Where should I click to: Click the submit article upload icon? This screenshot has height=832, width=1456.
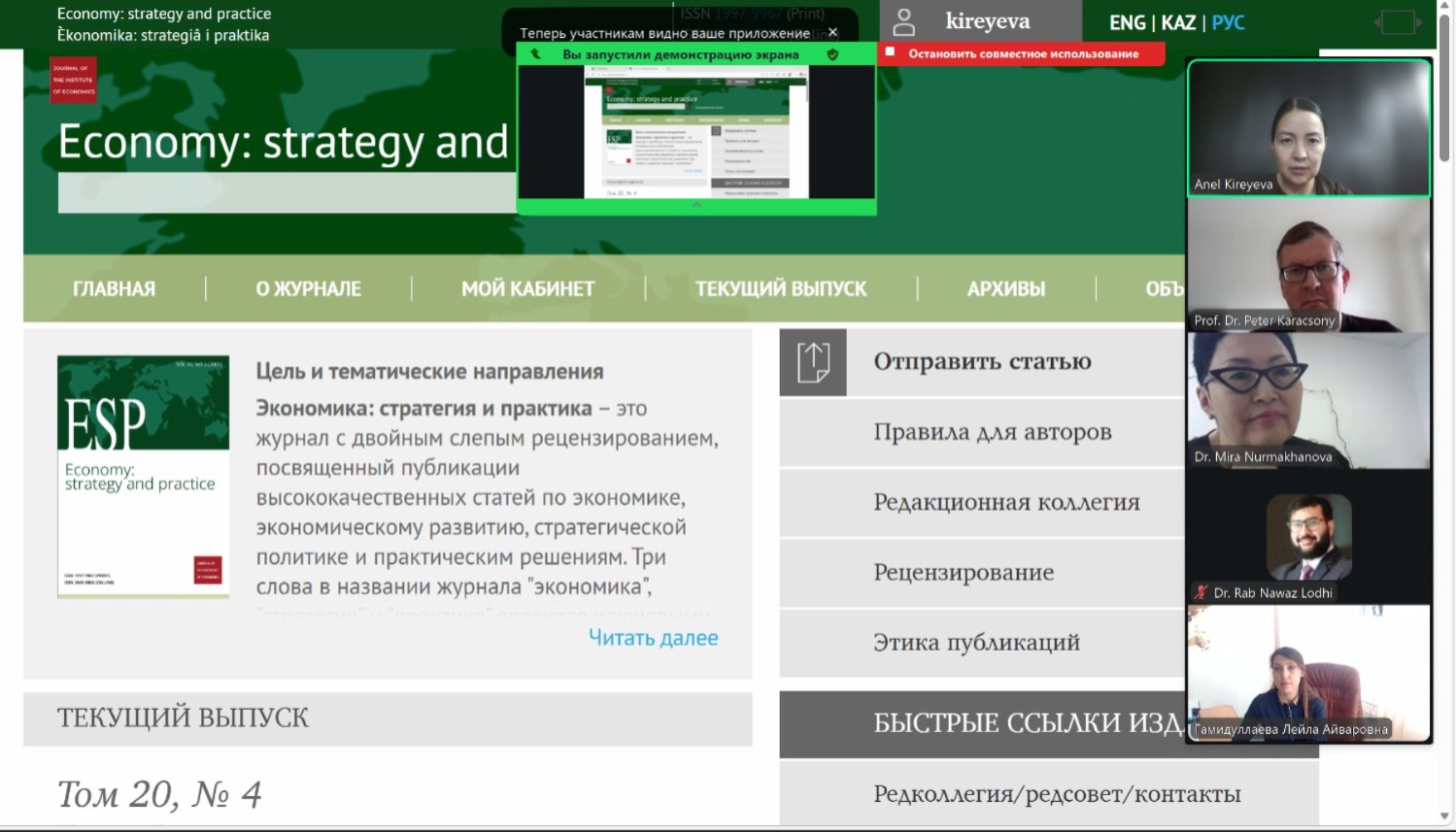click(813, 362)
